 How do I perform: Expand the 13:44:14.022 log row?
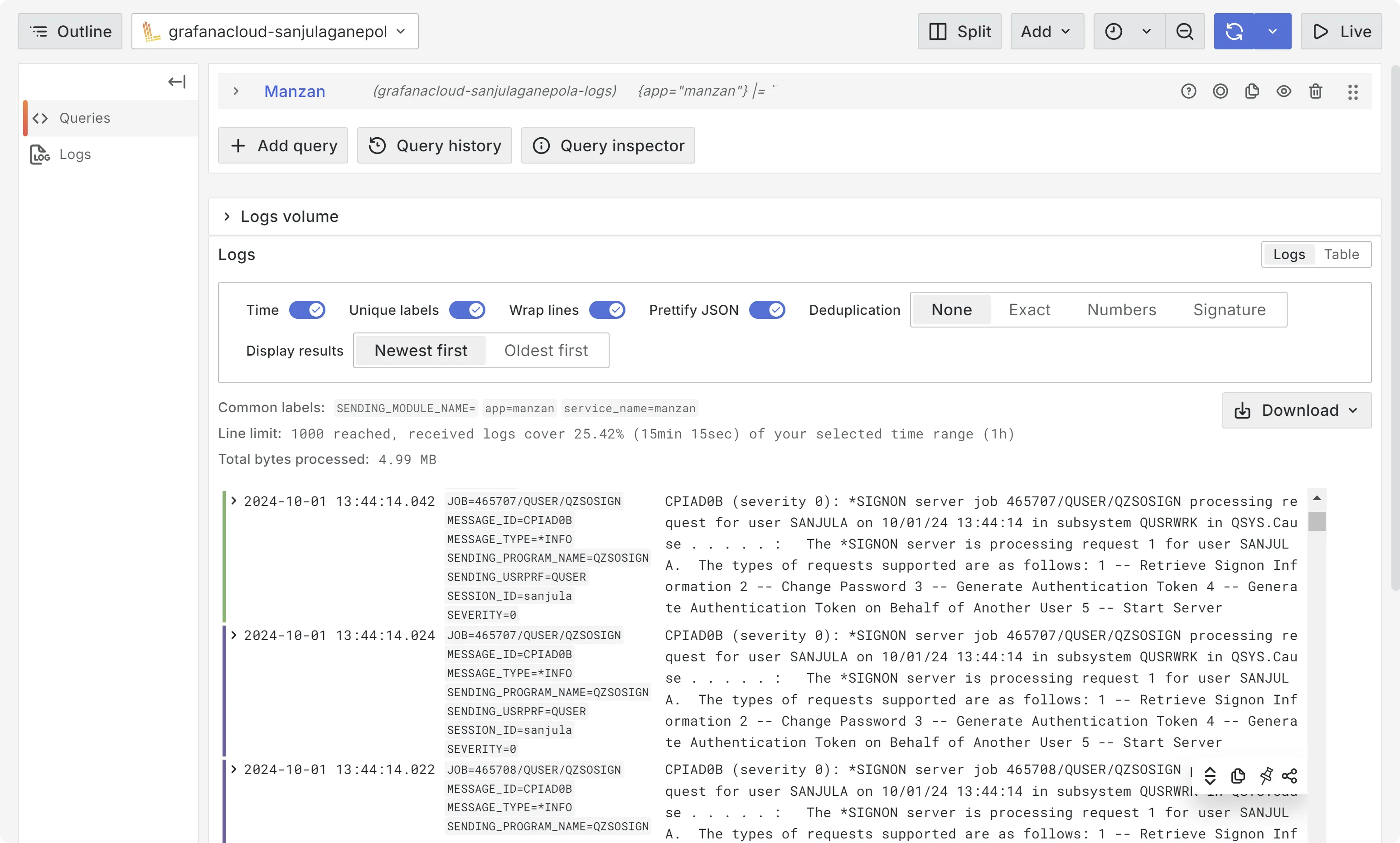[233, 769]
